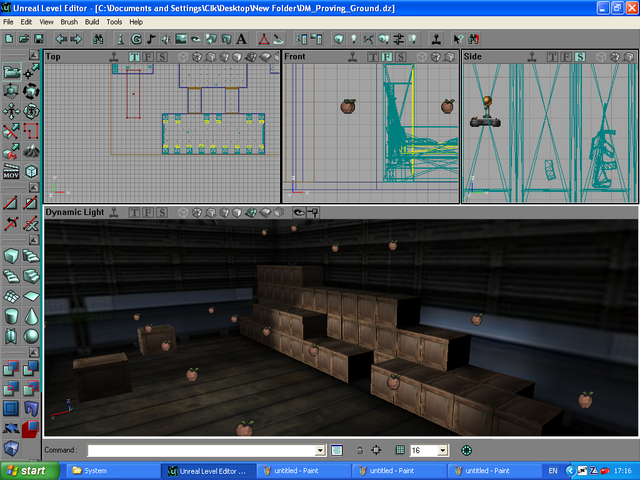Toggle Front viewport F mode button
Viewport: 640px width, 480px height.
tap(386, 56)
